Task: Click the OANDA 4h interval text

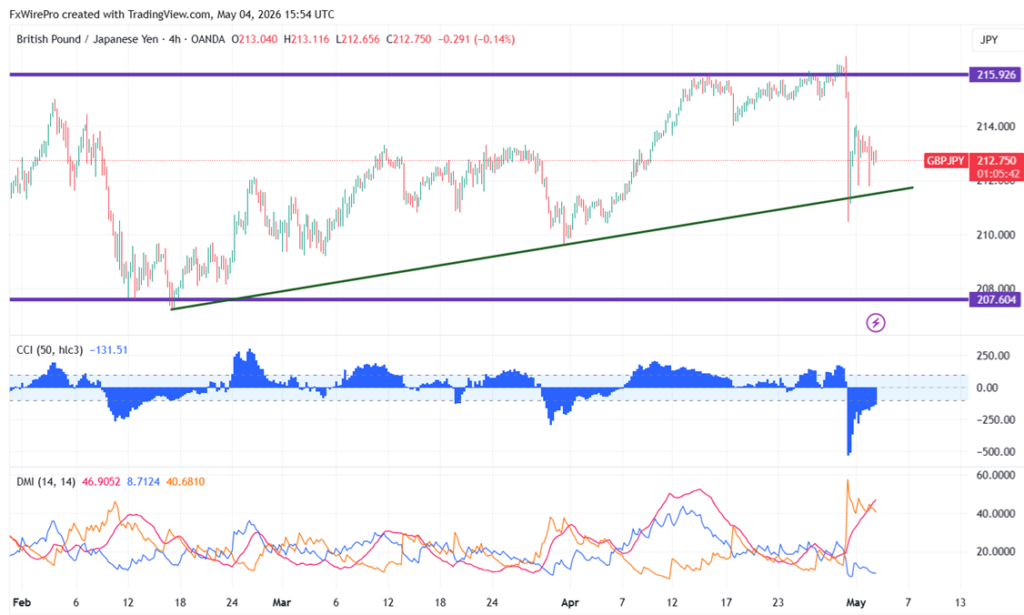Action: click(x=197, y=39)
